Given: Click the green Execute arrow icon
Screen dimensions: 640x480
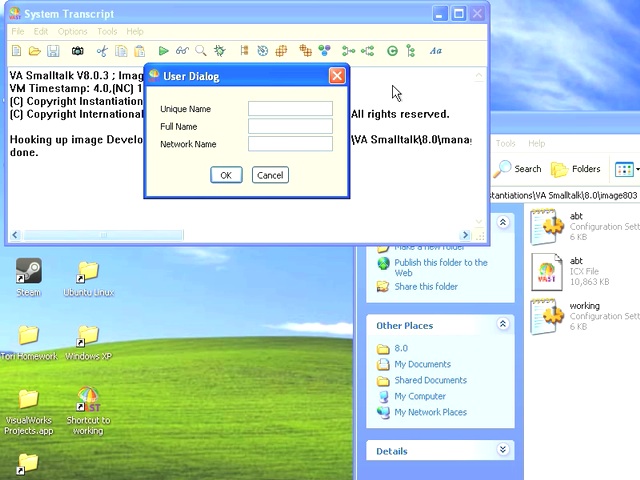Looking at the screenshot, I should [163, 51].
